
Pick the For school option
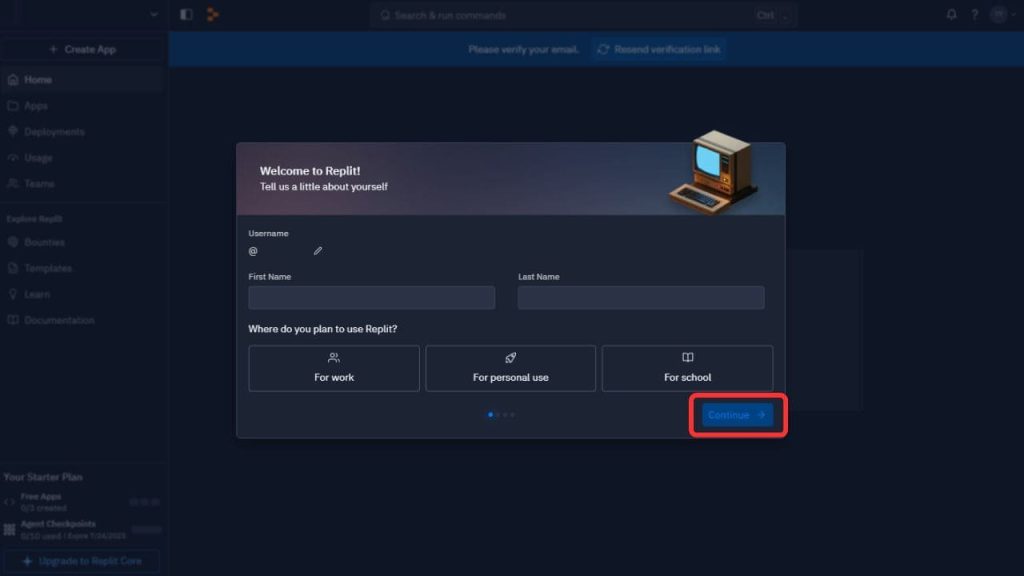click(687, 368)
